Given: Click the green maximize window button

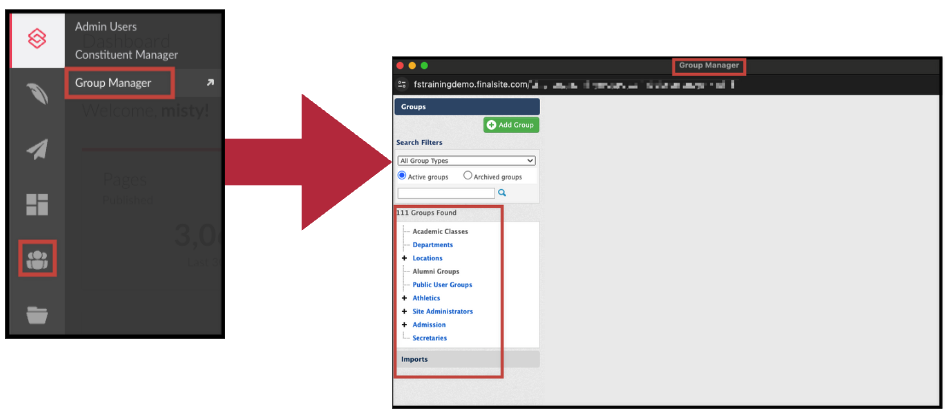Looking at the screenshot, I should (x=424, y=65).
